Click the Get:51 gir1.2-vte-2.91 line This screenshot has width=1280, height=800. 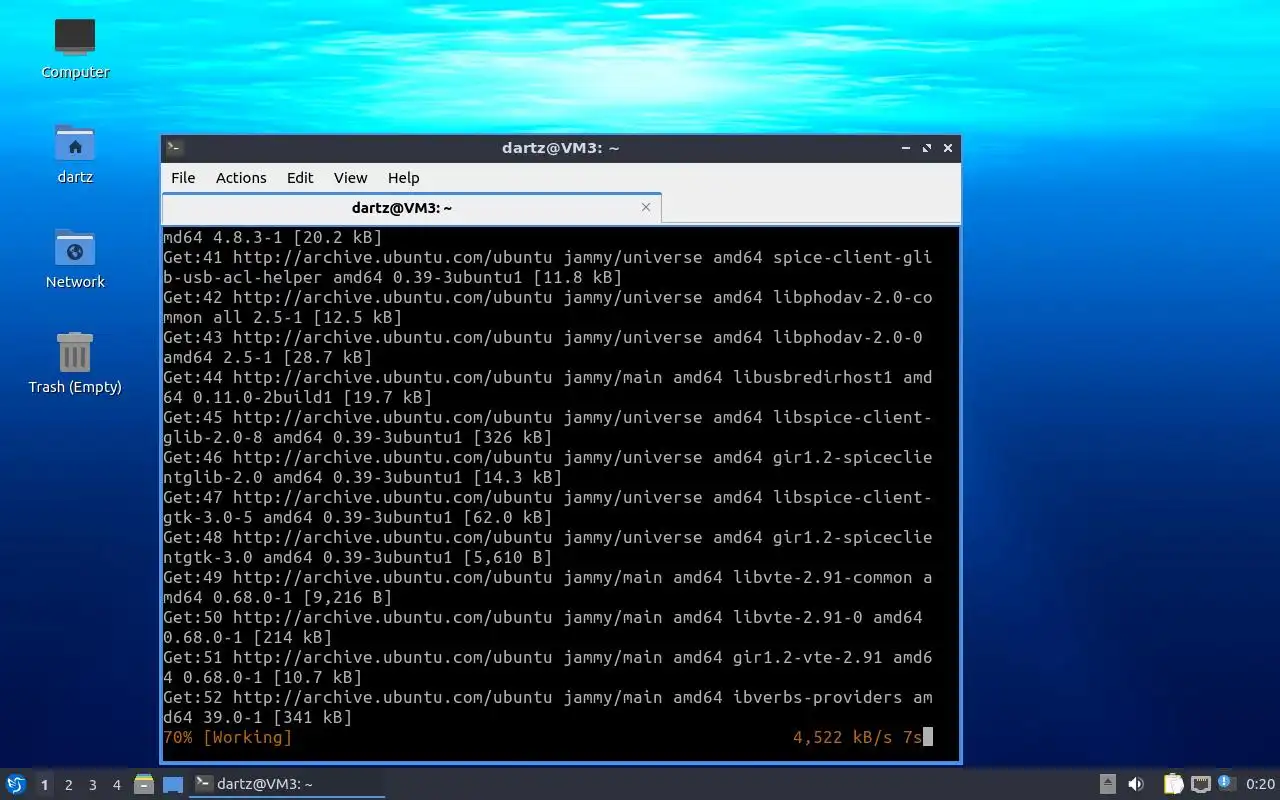tap(548, 667)
